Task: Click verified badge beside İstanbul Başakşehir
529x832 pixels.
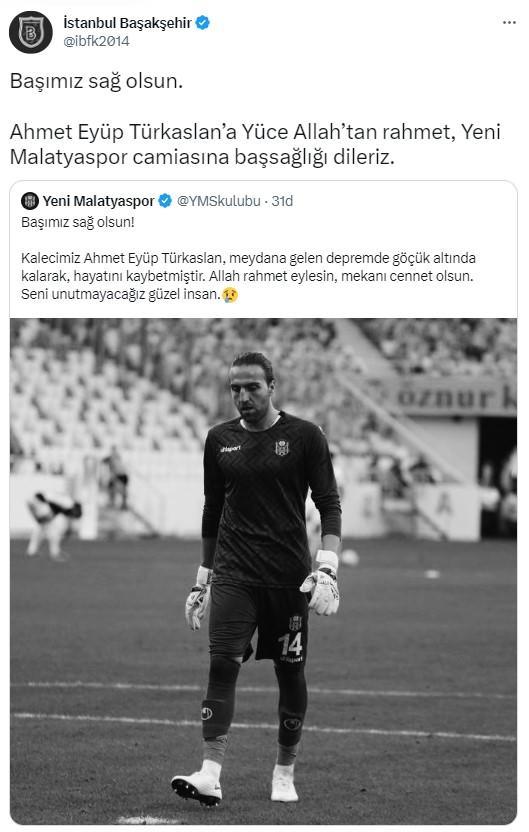Action: (x=203, y=23)
